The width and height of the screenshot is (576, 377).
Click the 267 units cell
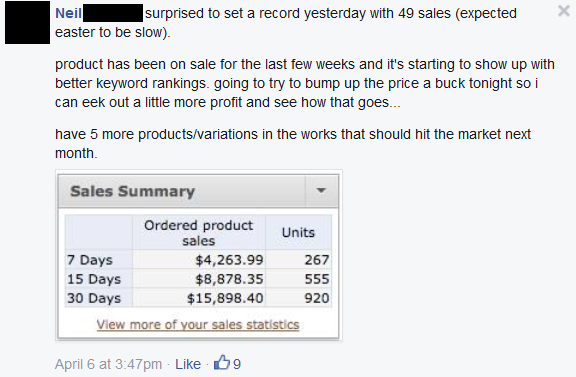(x=317, y=260)
